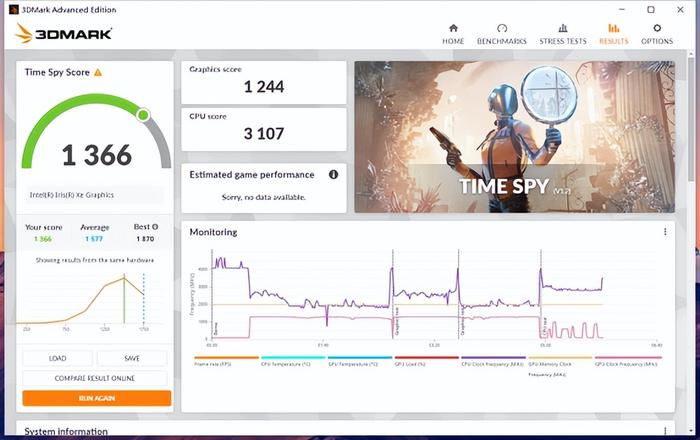
Task: Click the Intel Iris Xe Graphics label
Action: pos(72,195)
